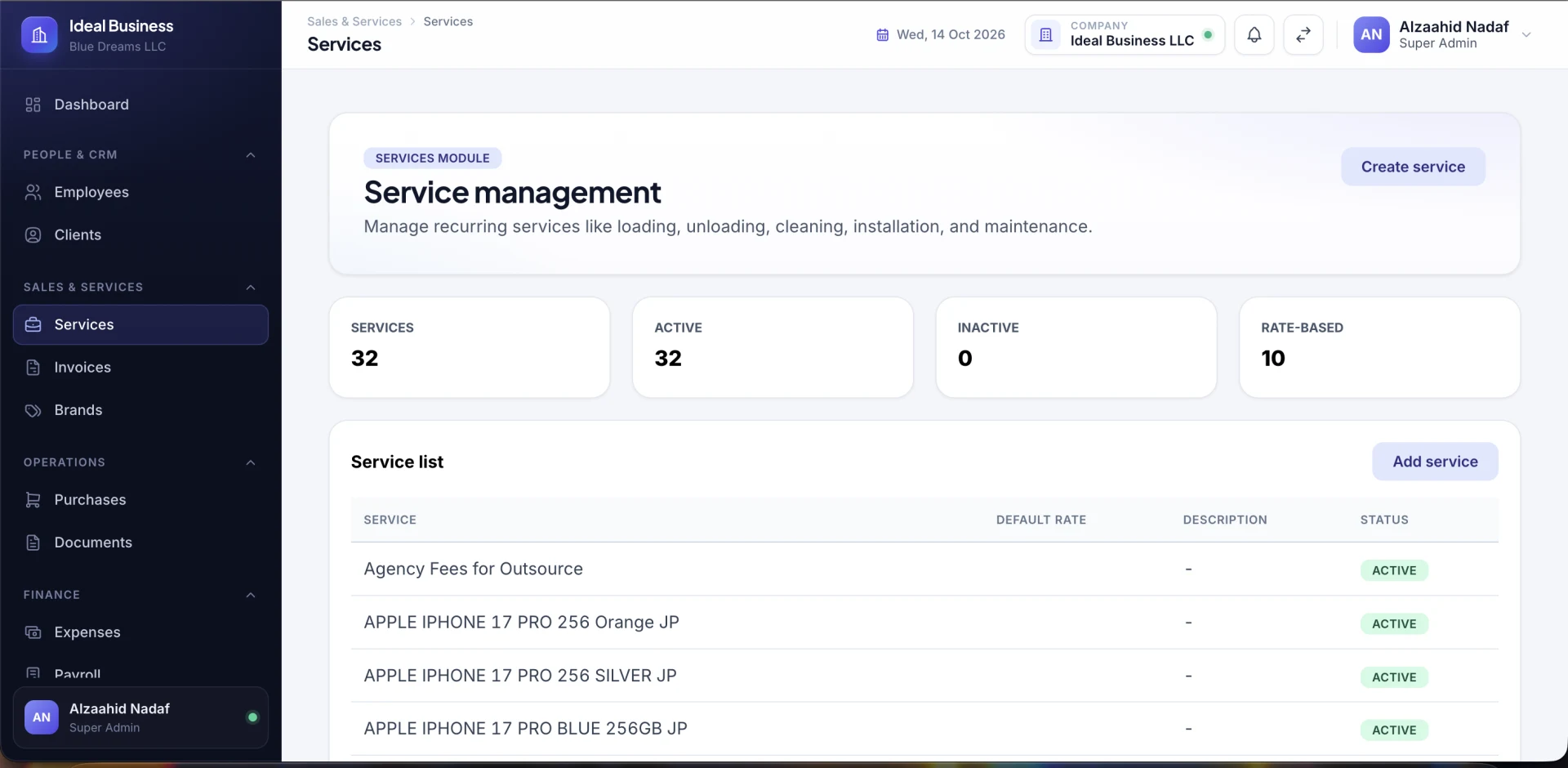Open Dashboard from the sidebar

click(x=140, y=105)
